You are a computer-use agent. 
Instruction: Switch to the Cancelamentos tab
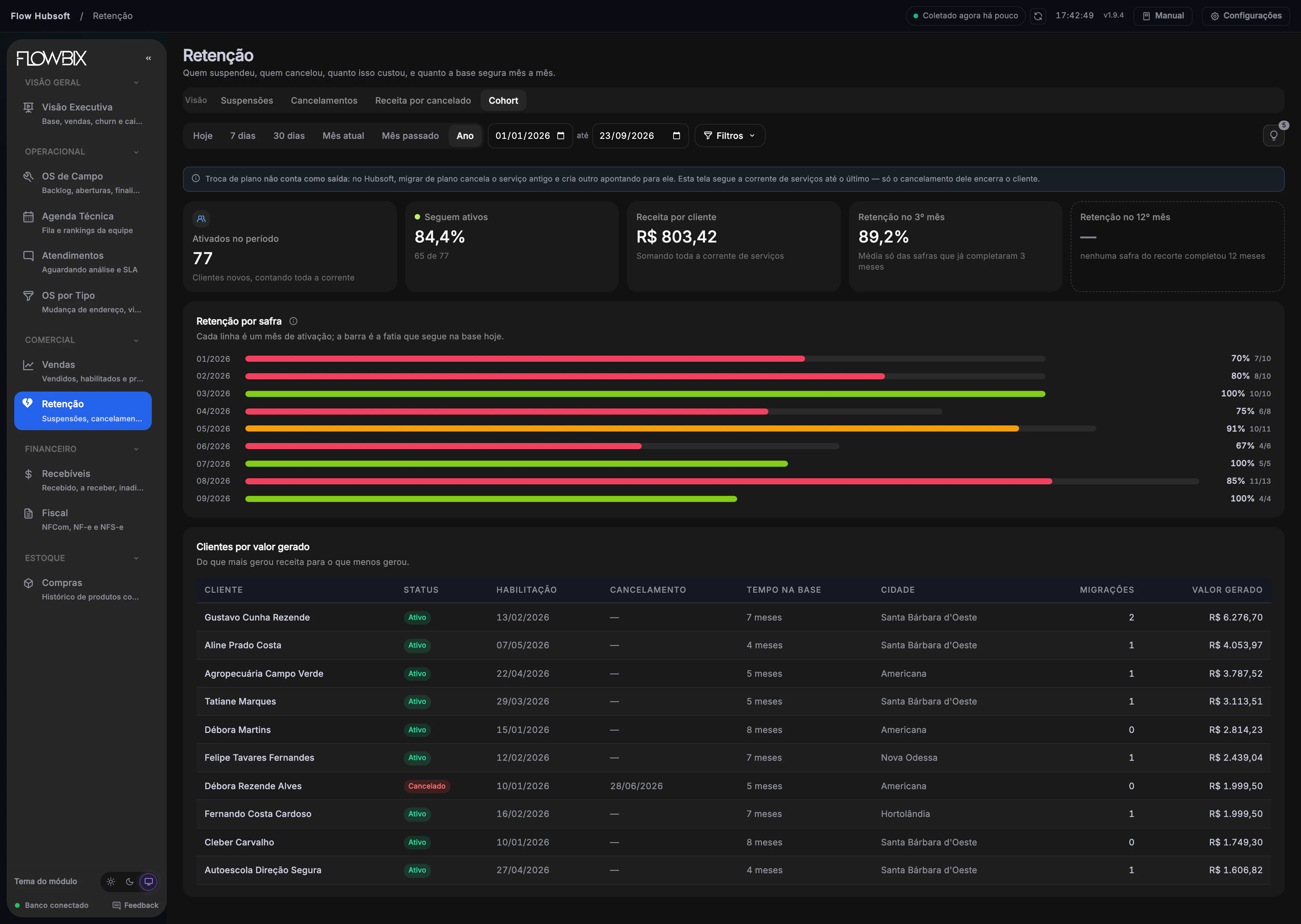pos(324,101)
